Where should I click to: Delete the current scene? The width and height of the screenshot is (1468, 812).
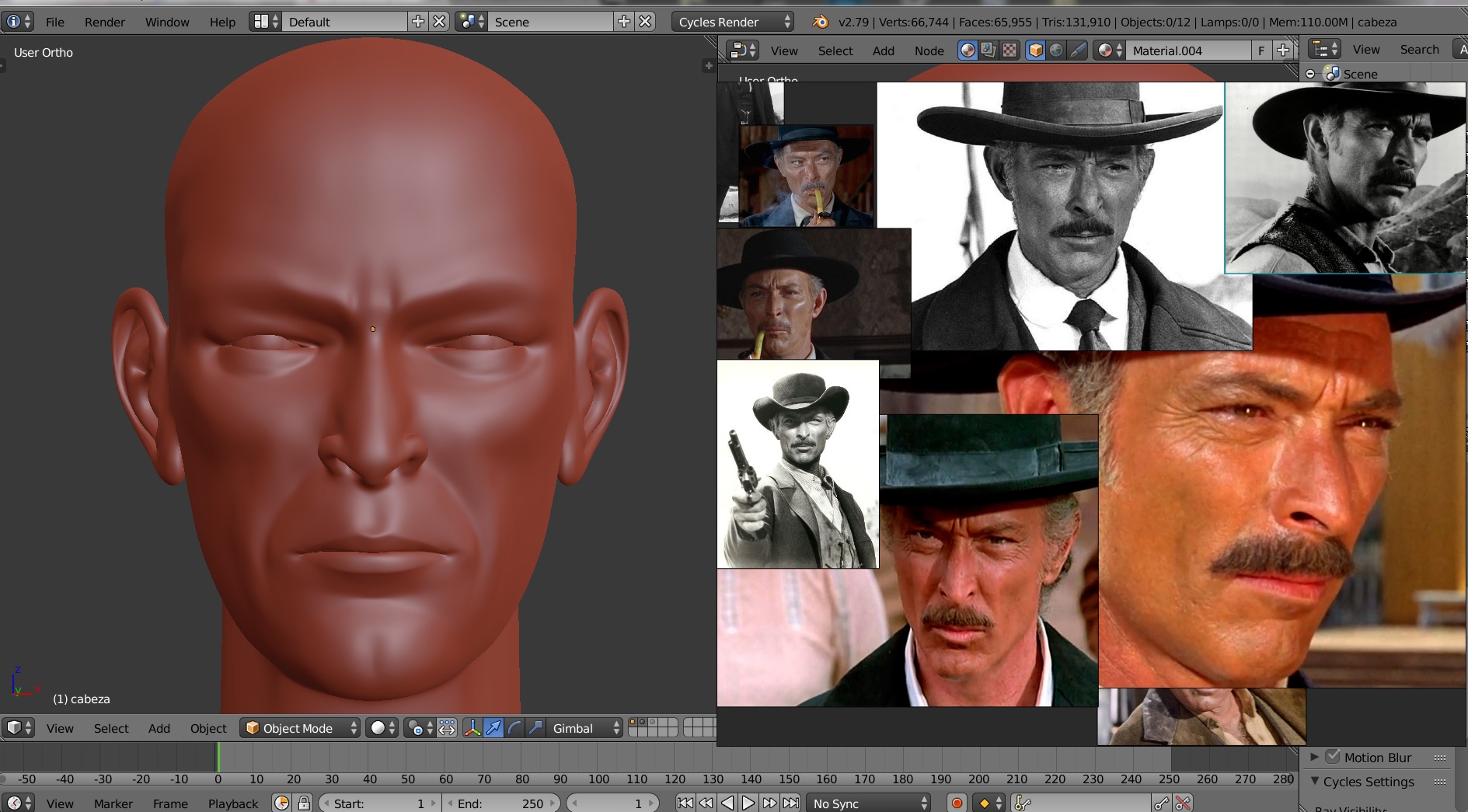[645, 22]
